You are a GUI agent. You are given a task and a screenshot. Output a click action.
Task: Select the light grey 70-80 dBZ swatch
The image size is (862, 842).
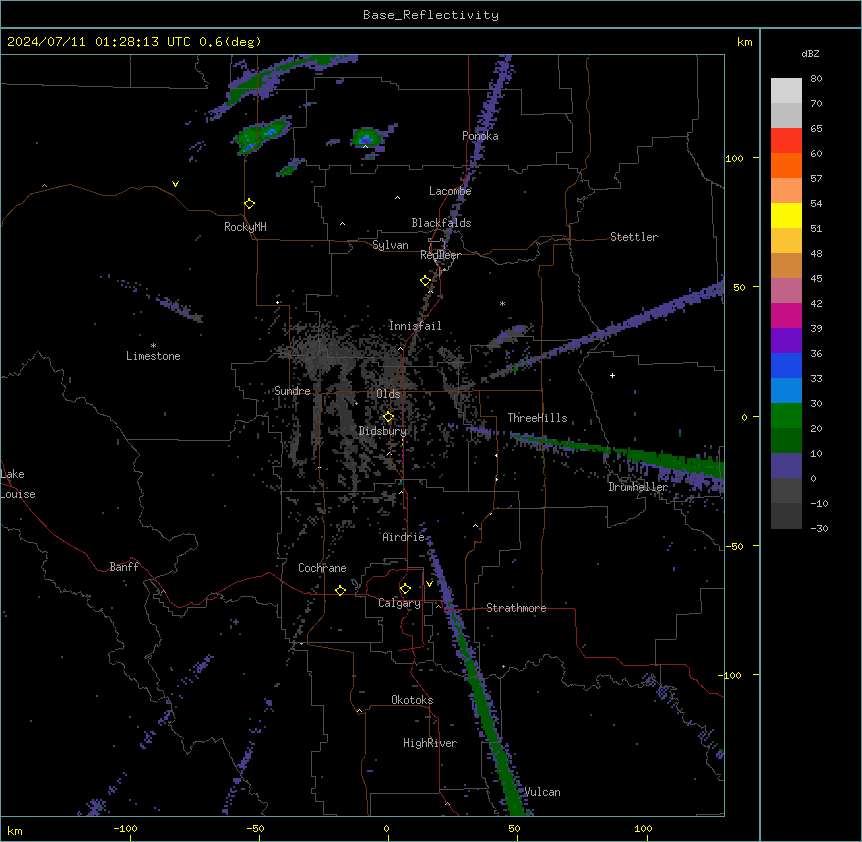pos(786,90)
